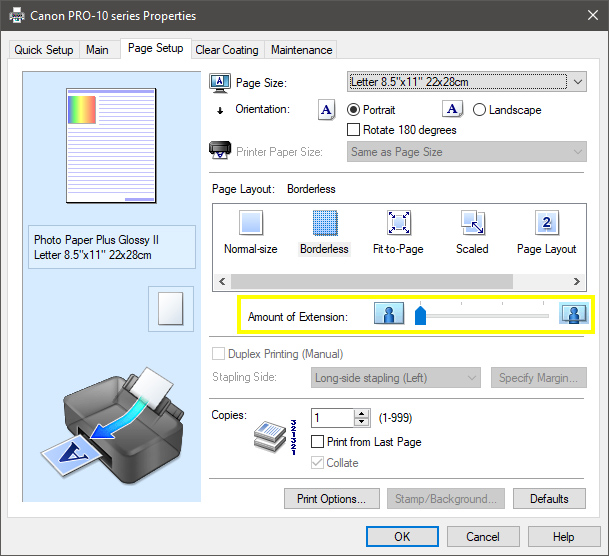Open Print Options dialog
The image size is (609, 556).
pyautogui.click(x=331, y=498)
